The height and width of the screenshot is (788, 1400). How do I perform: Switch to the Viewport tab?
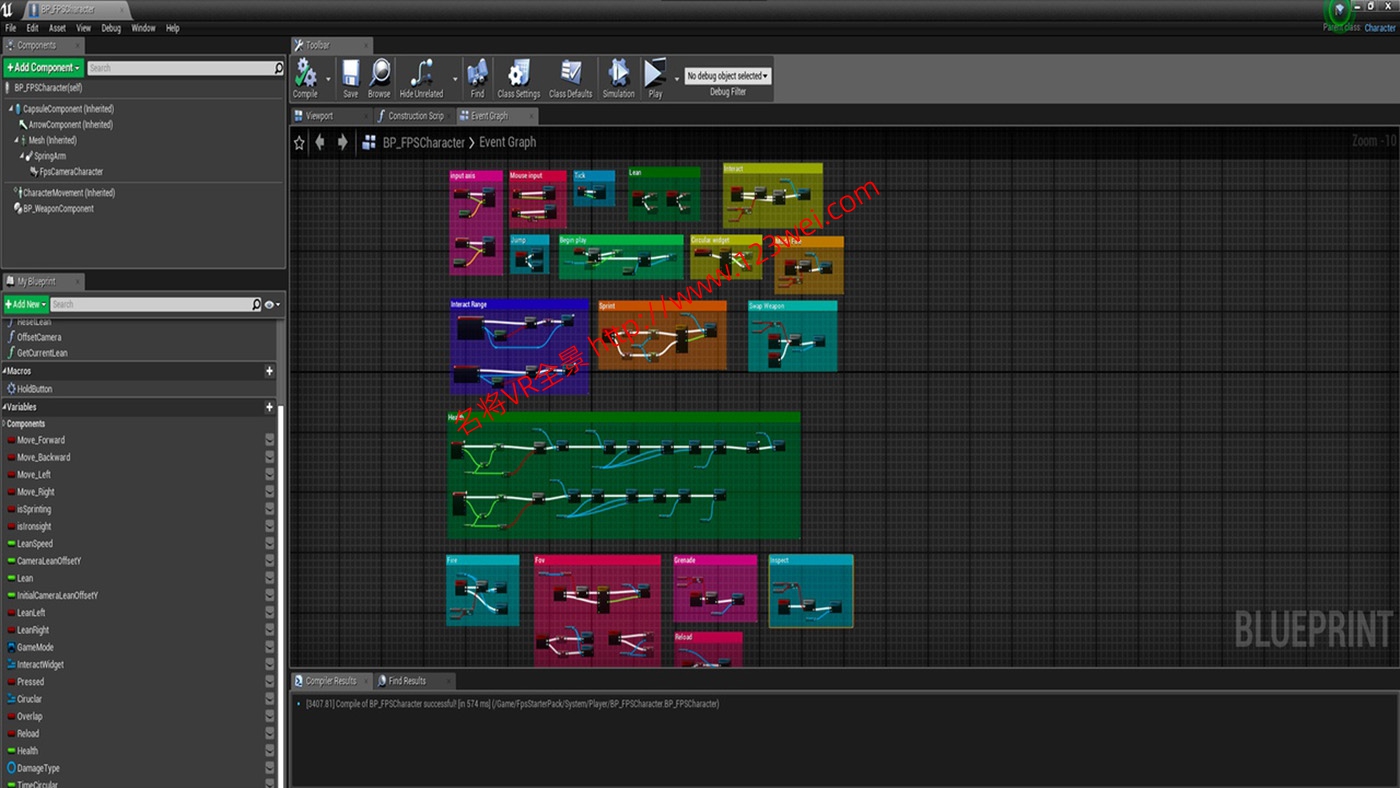(319, 116)
